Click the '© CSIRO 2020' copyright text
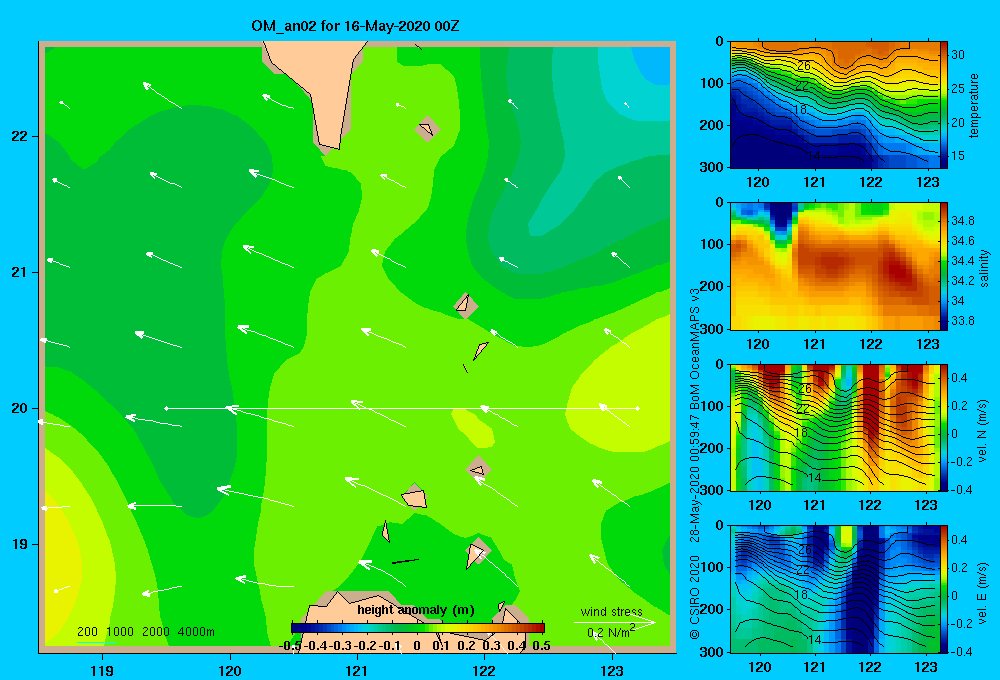This screenshot has height=680, width=1000. point(695,597)
